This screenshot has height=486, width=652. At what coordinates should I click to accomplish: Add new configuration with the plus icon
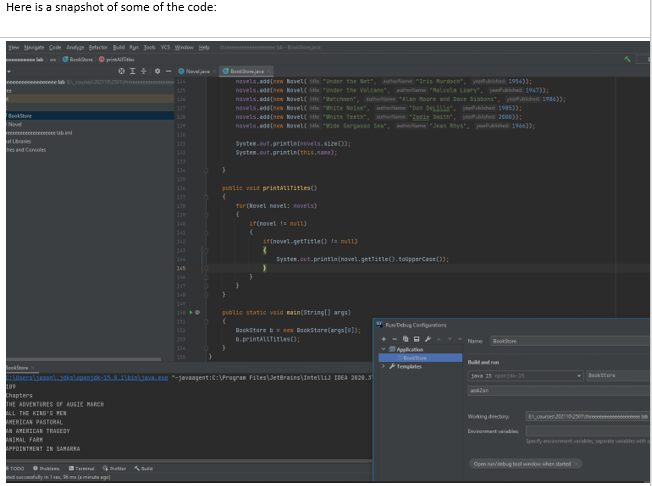pos(383,339)
